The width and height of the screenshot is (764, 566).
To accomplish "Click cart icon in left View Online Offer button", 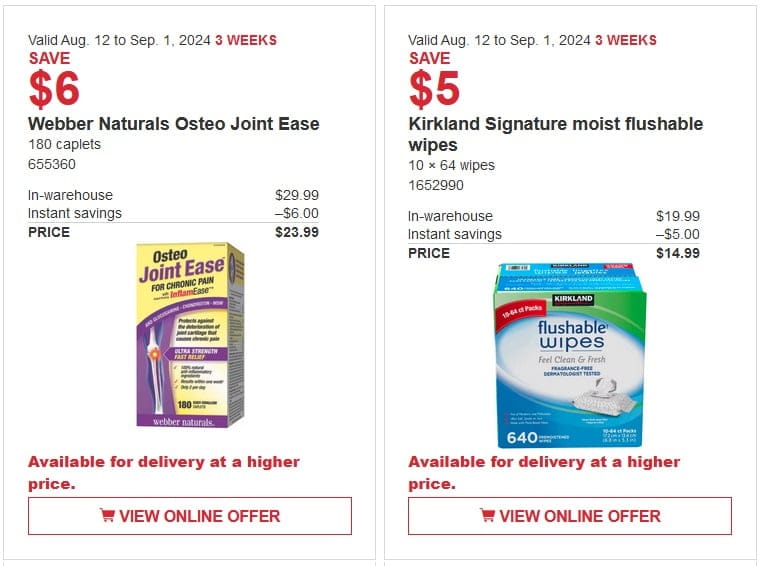I will pyautogui.click(x=107, y=515).
